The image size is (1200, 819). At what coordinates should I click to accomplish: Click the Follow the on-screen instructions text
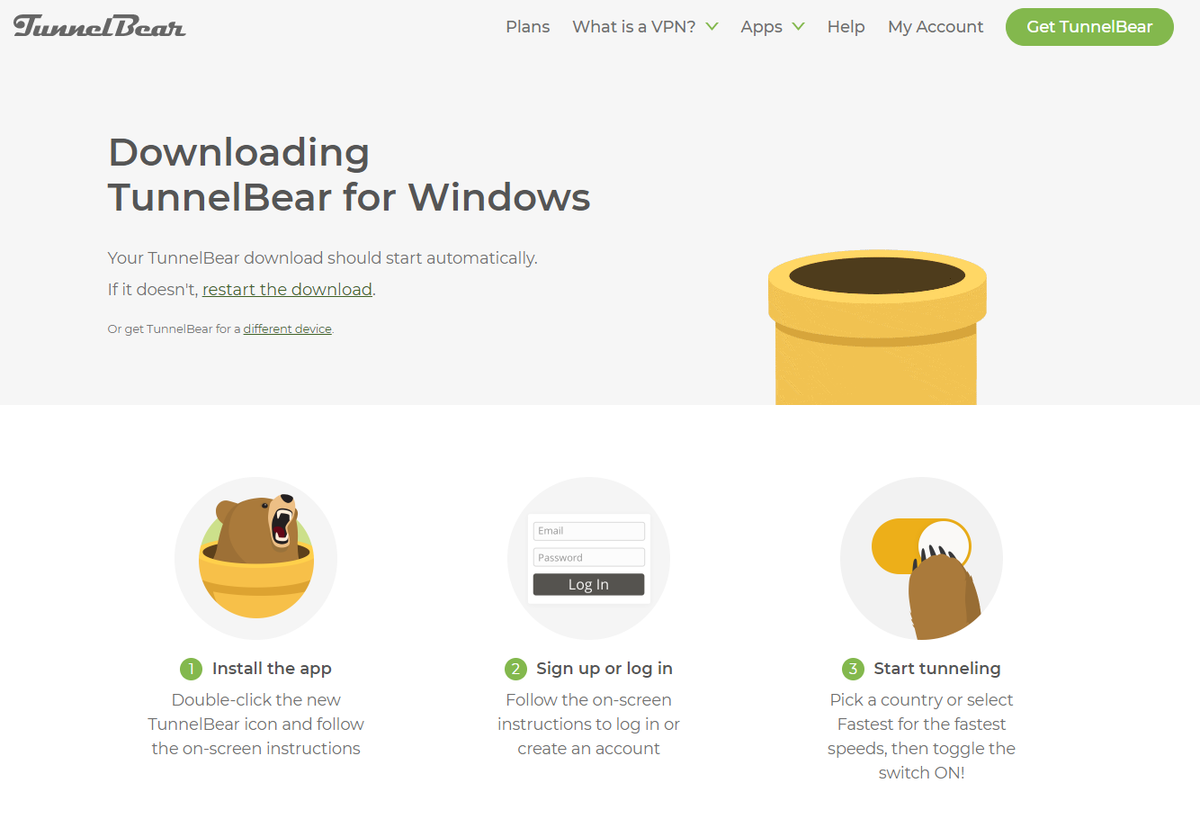(x=589, y=724)
